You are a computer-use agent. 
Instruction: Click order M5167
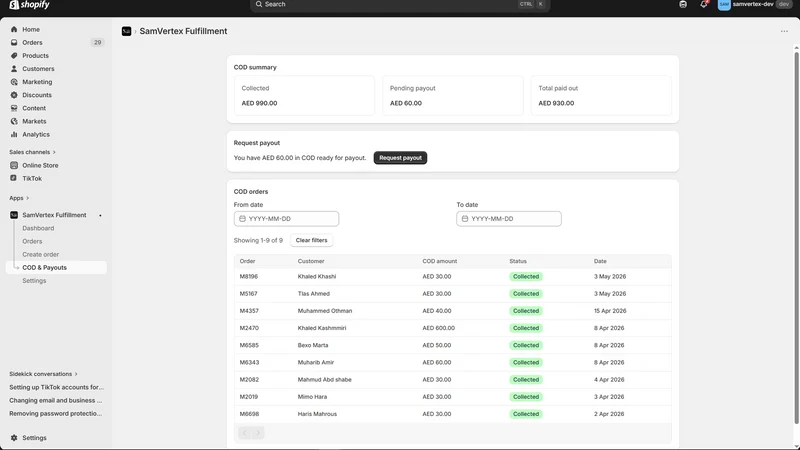point(248,294)
